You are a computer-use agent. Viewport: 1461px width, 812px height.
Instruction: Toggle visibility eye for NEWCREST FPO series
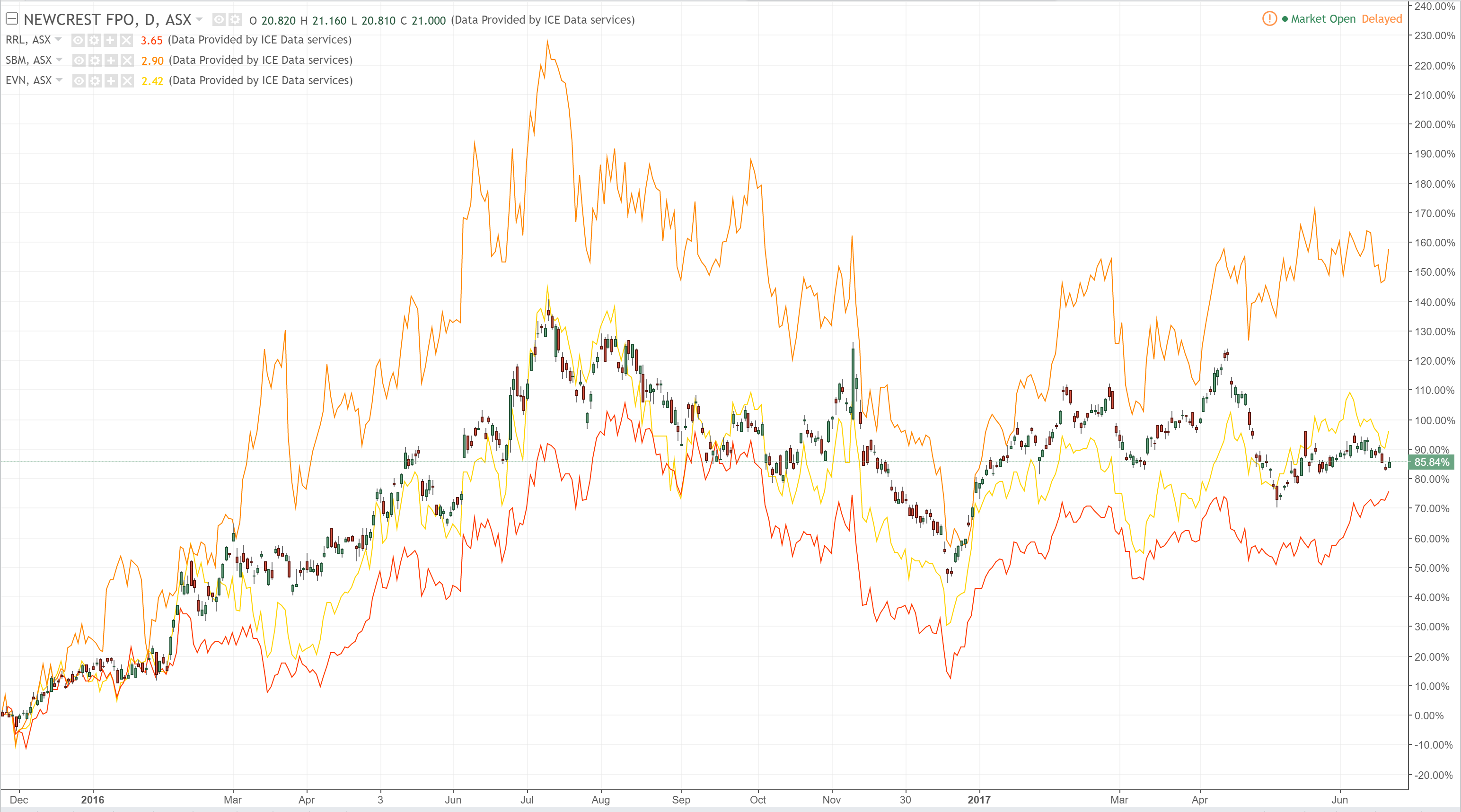[219, 20]
